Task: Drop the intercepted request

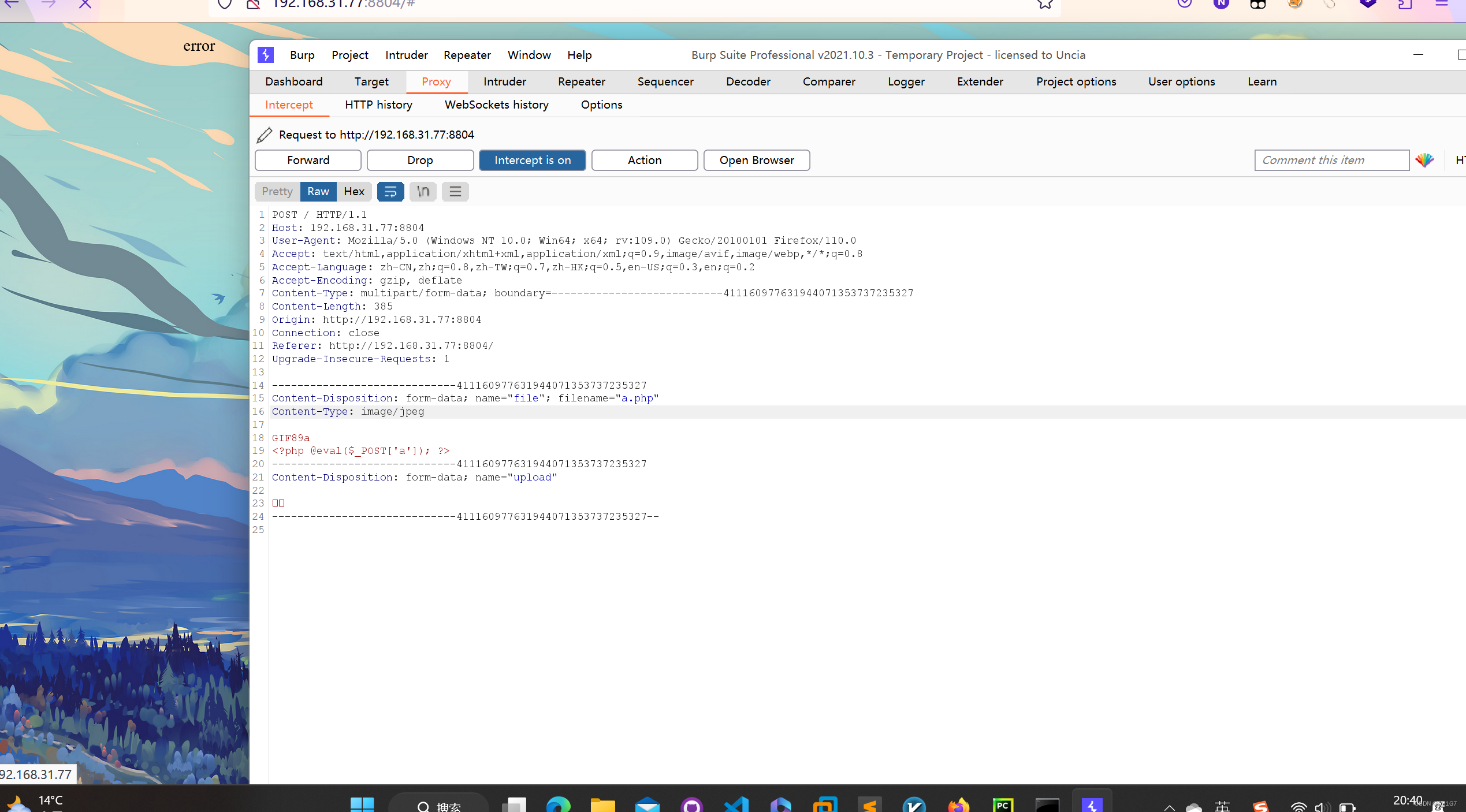Action: 420,161
